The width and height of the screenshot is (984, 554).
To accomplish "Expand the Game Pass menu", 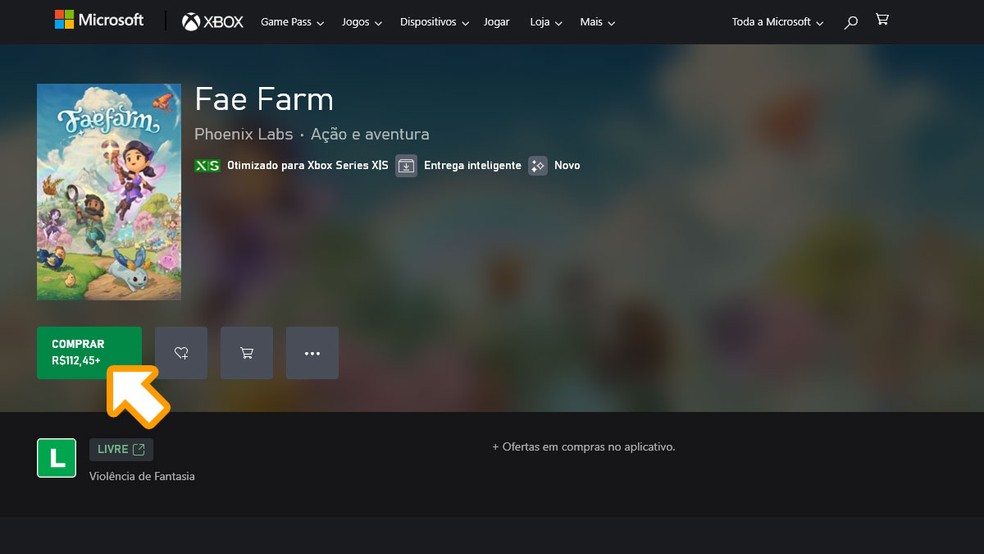I will pos(292,22).
